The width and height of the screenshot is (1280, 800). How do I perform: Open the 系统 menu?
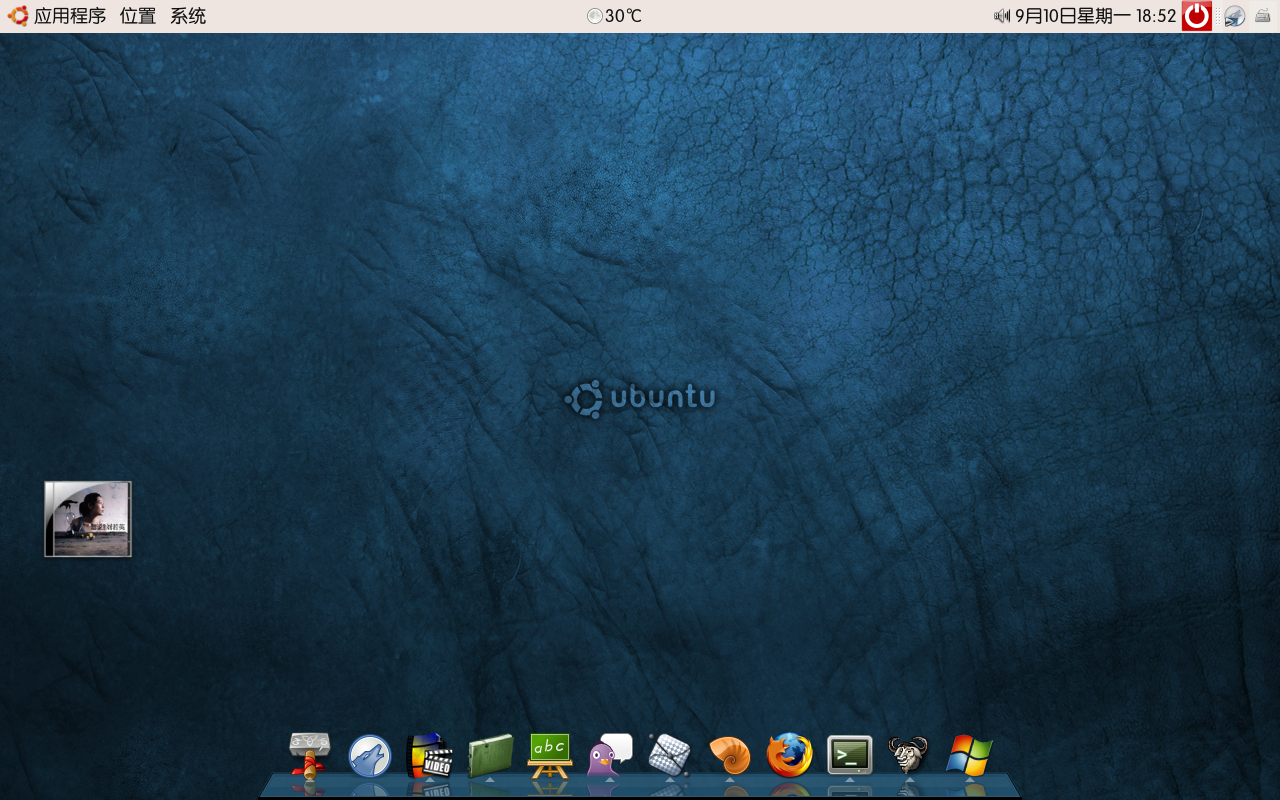point(188,16)
